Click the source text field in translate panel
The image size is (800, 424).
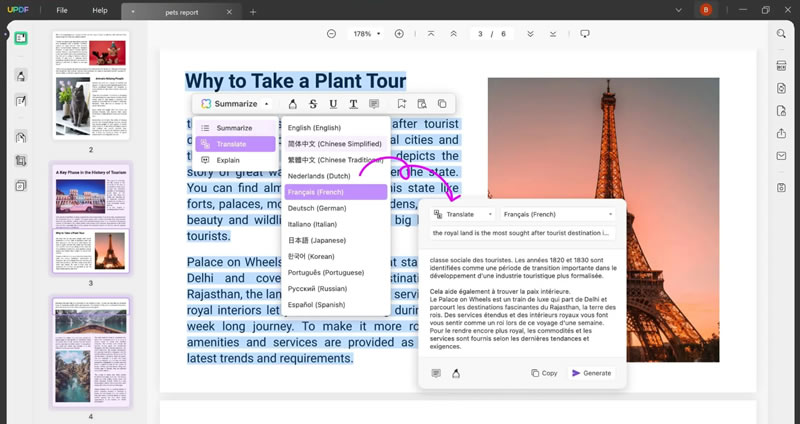[x=523, y=233]
